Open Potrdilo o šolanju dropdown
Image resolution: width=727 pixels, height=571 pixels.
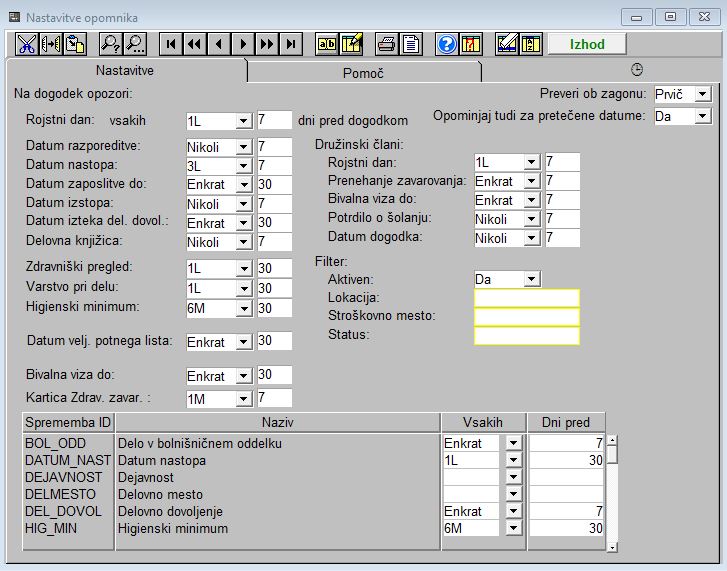click(531, 219)
